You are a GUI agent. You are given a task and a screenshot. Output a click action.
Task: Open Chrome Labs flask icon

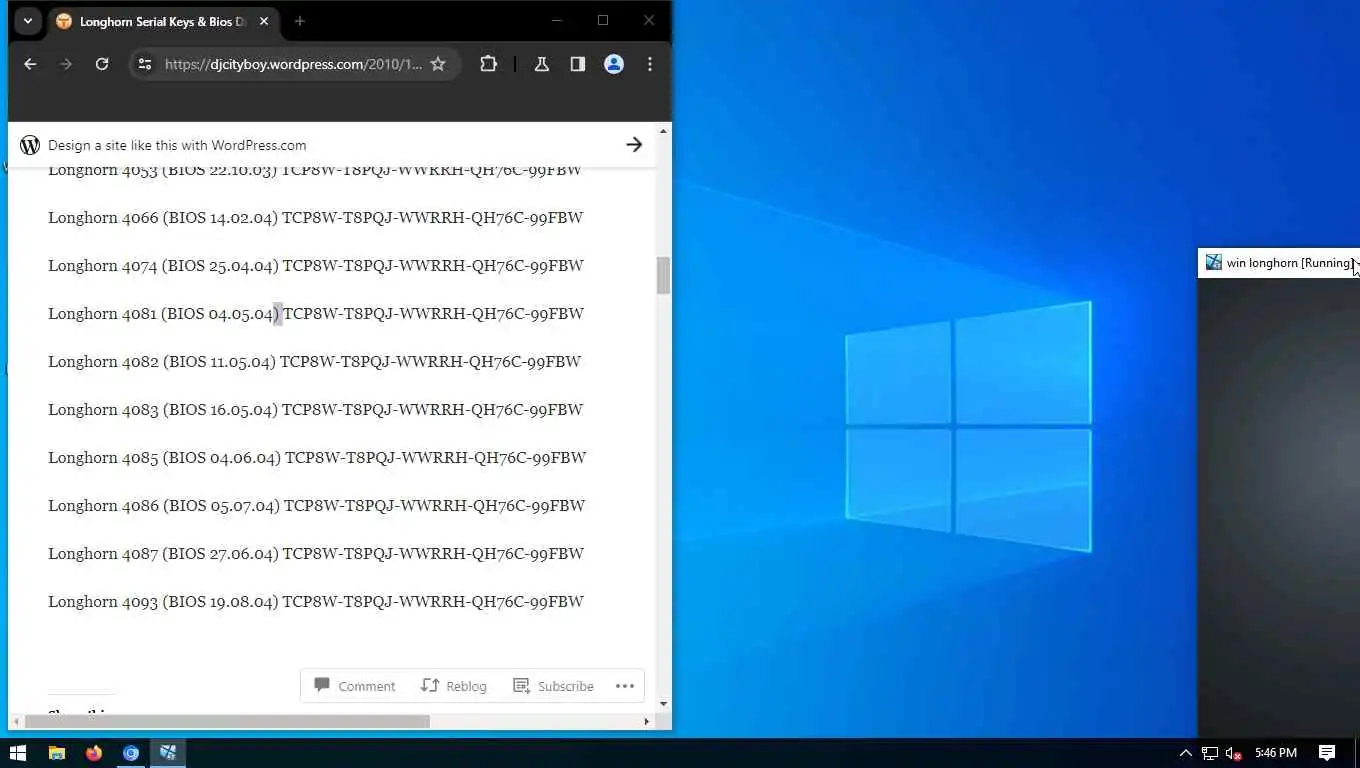[x=542, y=64]
